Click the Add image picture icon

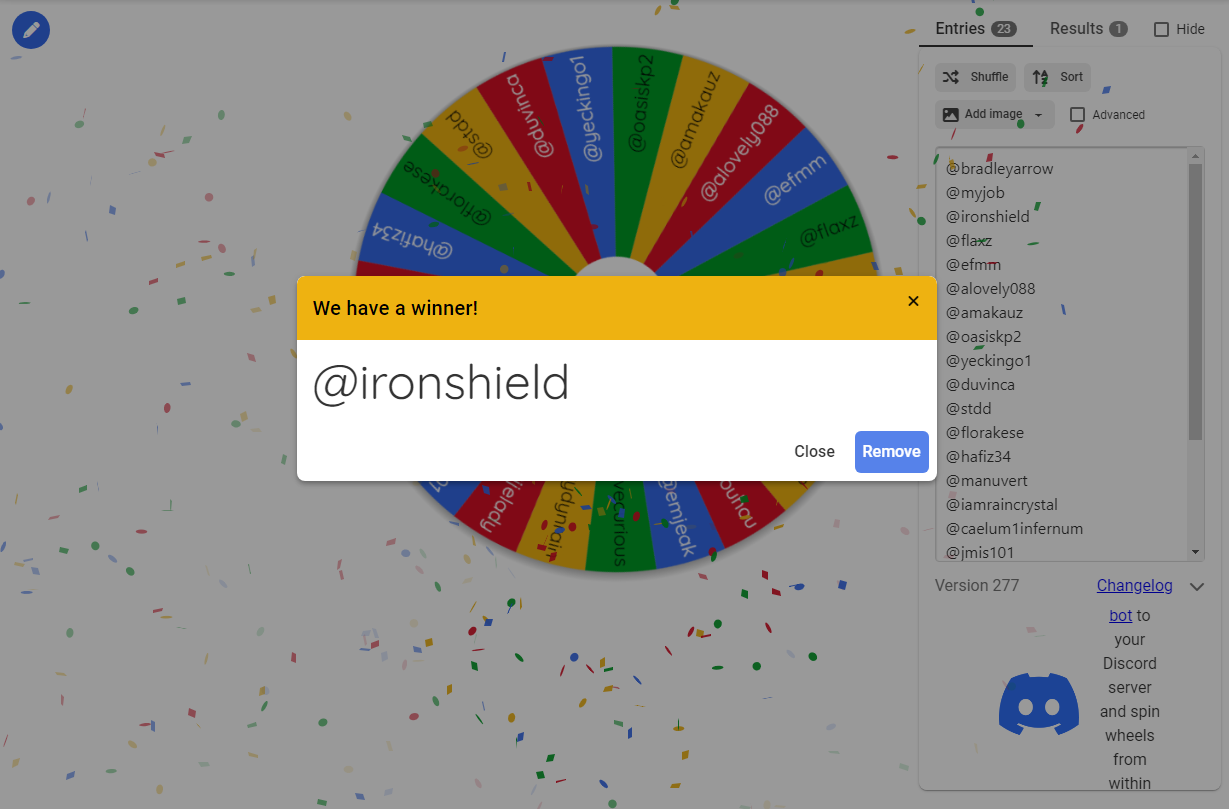(x=951, y=115)
